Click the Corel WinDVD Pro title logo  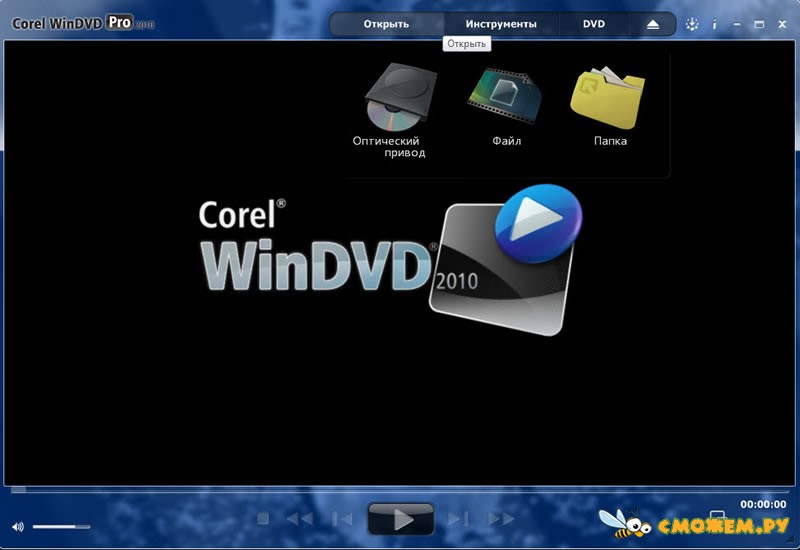83,23
